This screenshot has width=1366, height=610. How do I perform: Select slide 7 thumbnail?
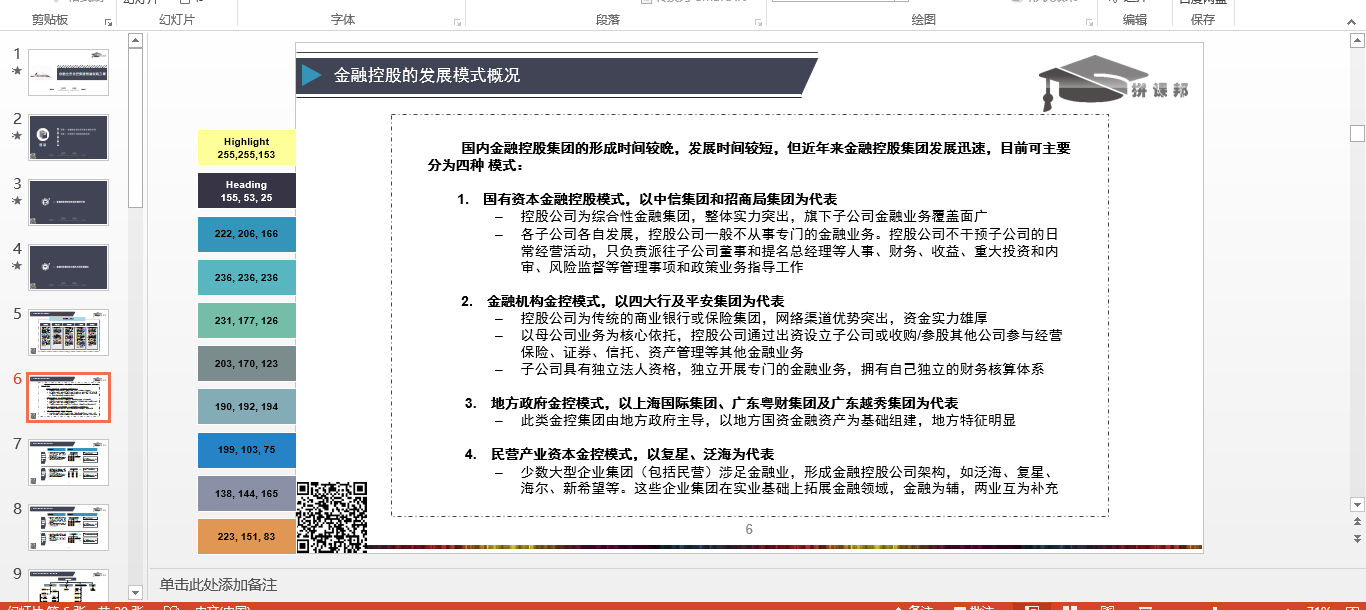click(x=69, y=462)
